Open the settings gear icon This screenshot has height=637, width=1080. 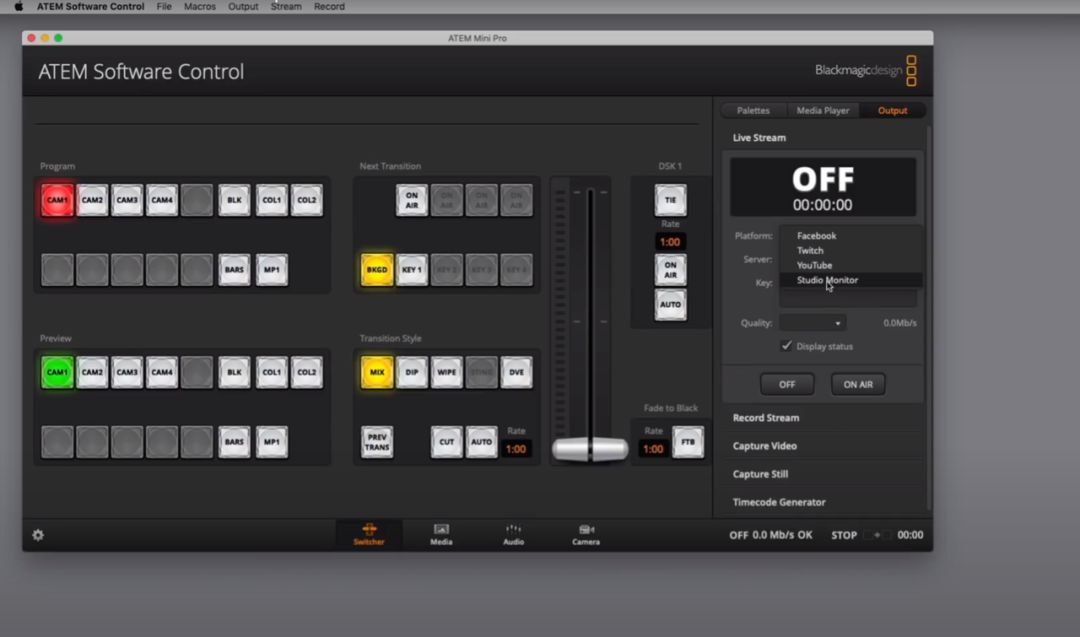point(38,535)
